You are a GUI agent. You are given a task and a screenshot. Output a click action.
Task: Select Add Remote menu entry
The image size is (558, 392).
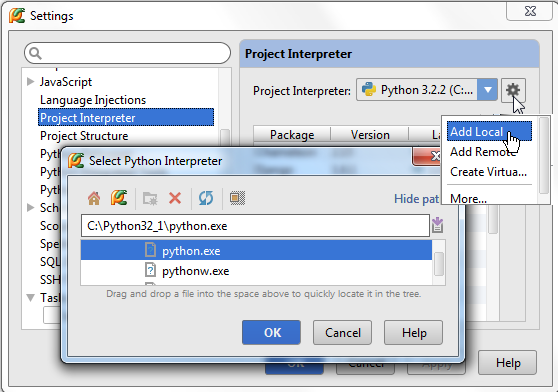[x=483, y=152]
